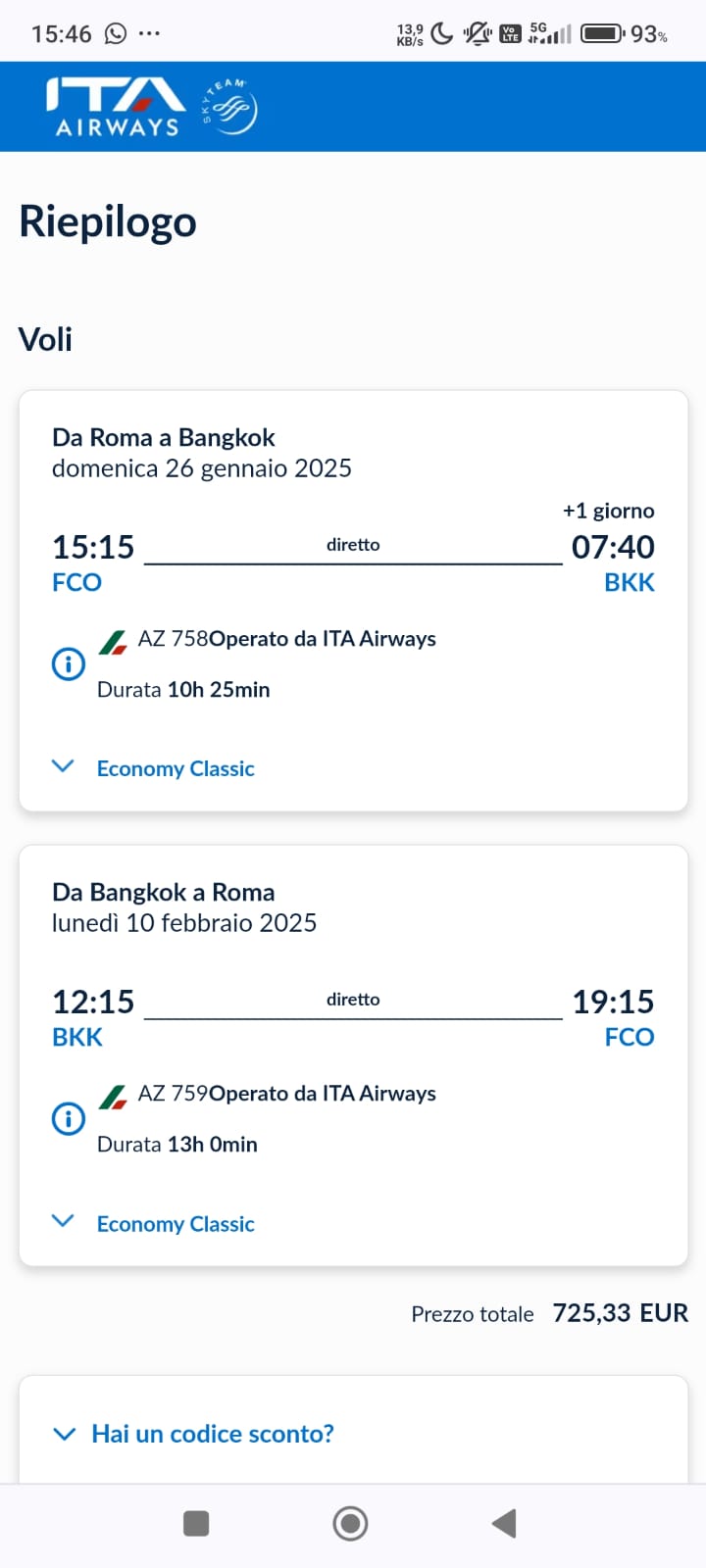Tap the battery indicator in status bar

pyautogui.click(x=602, y=34)
